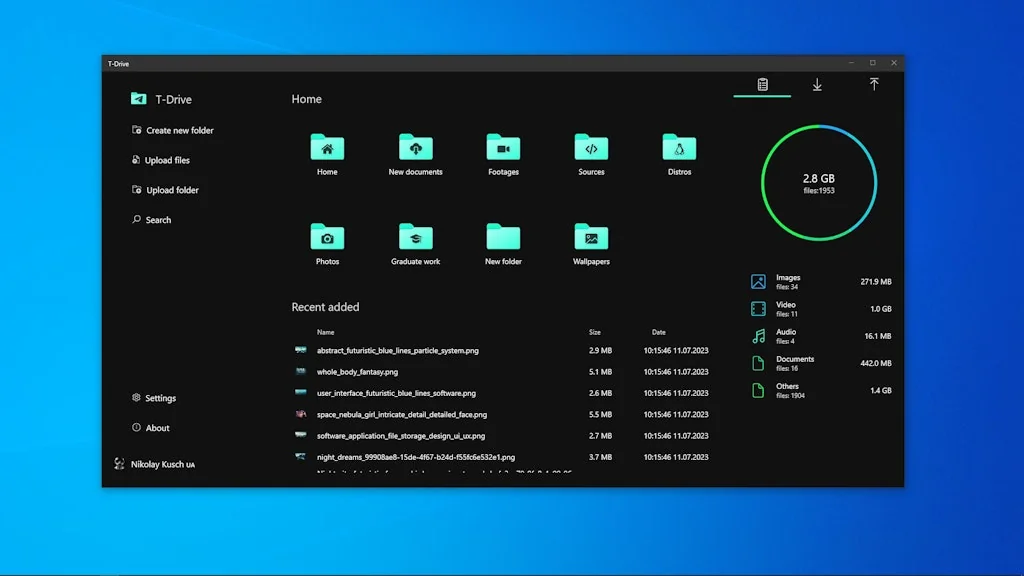Click the download arrow icon at top right
1024x576 pixels.
[x=817, y=85]
